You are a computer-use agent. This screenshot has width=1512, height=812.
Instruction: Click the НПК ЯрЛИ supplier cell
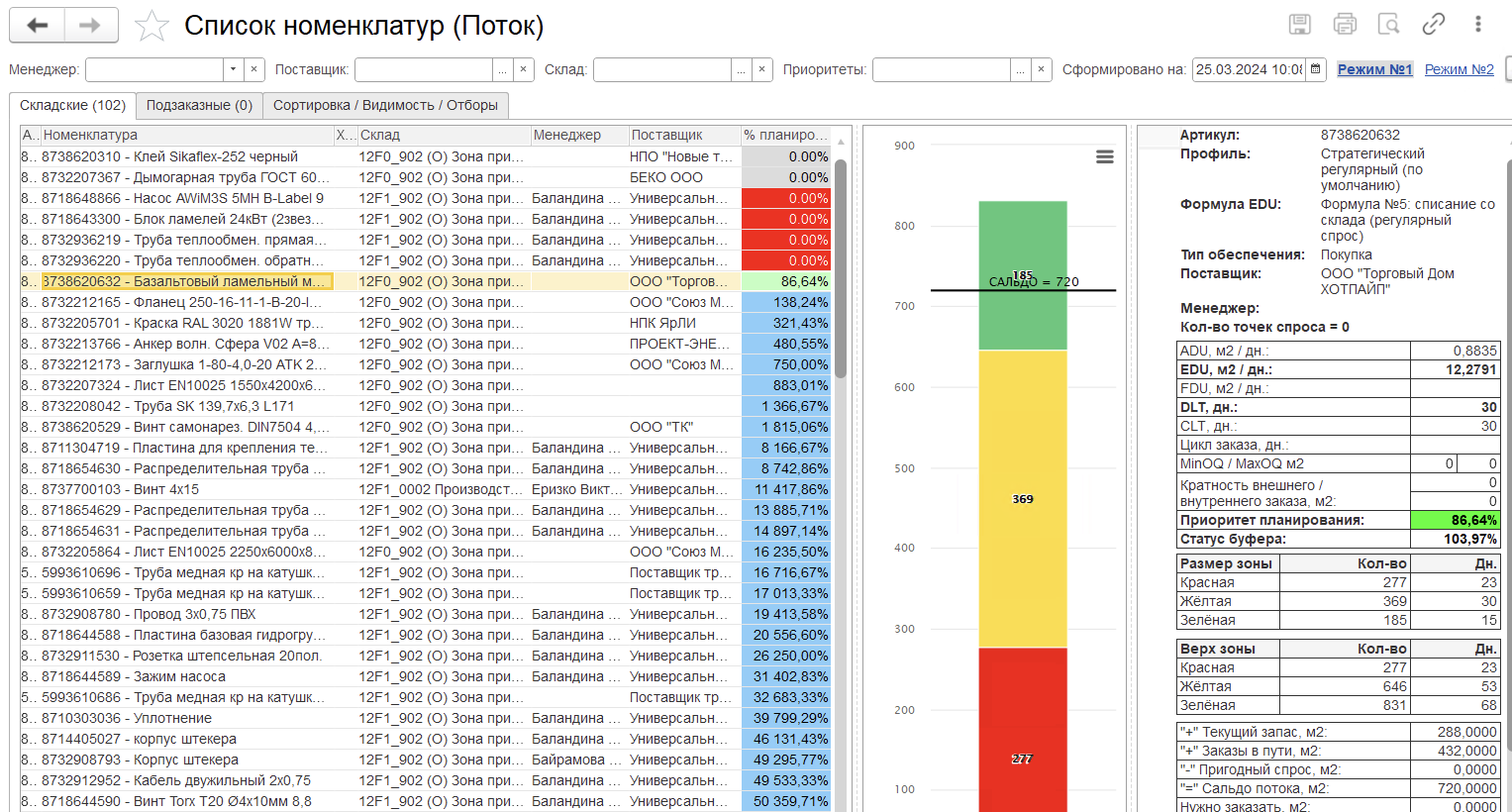[x=684, y=323]
